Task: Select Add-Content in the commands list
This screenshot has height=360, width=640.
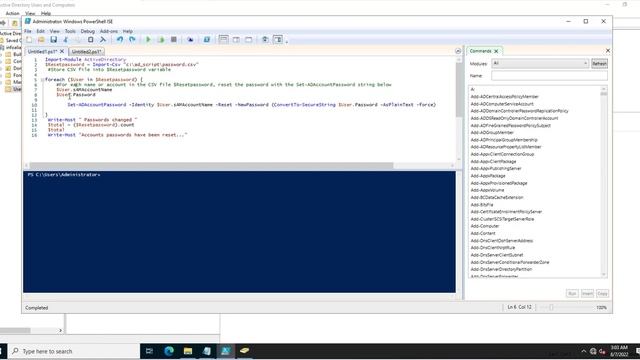Action: pyautogui.click(x=483, y=233)
